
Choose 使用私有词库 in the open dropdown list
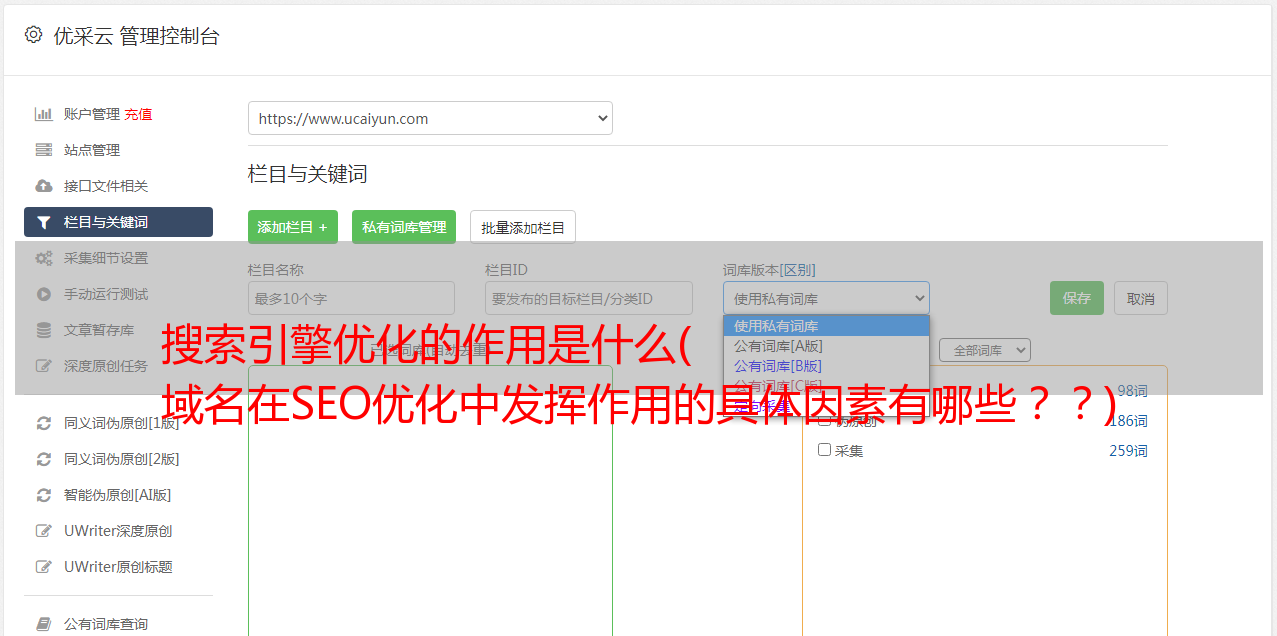826,326
